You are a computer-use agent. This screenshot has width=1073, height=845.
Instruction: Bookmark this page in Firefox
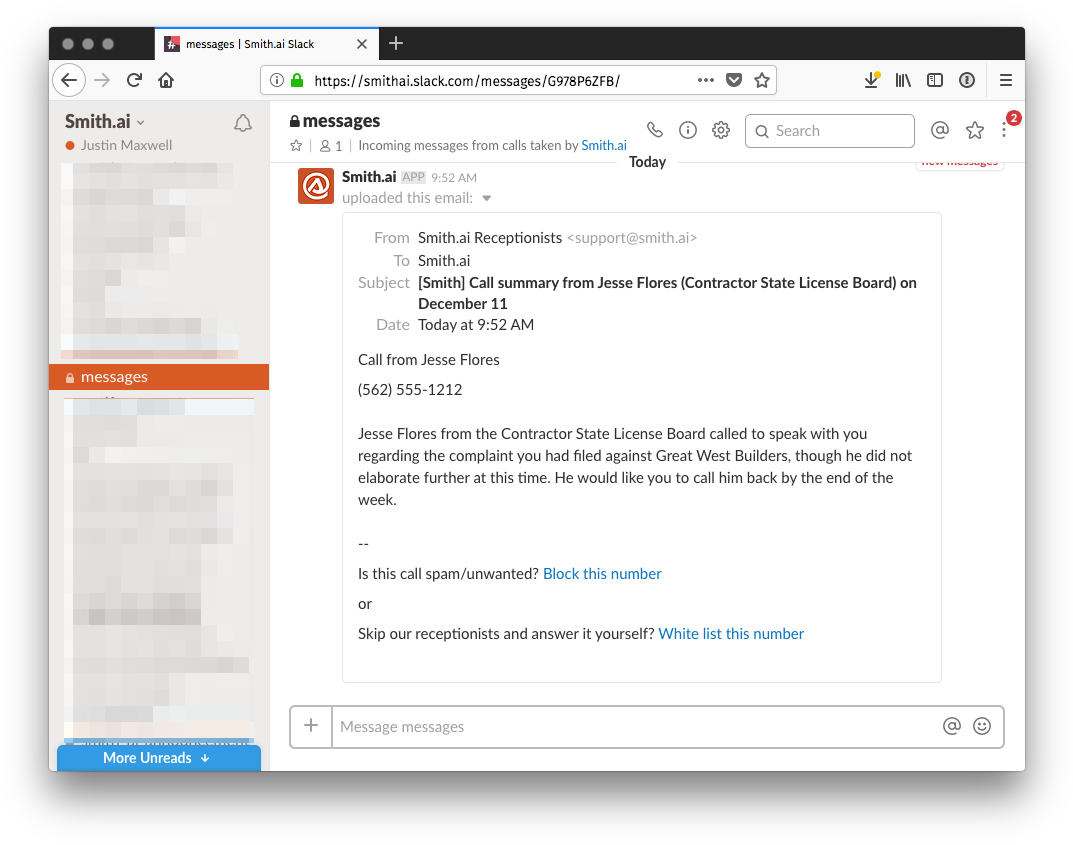tap(762, 79)
